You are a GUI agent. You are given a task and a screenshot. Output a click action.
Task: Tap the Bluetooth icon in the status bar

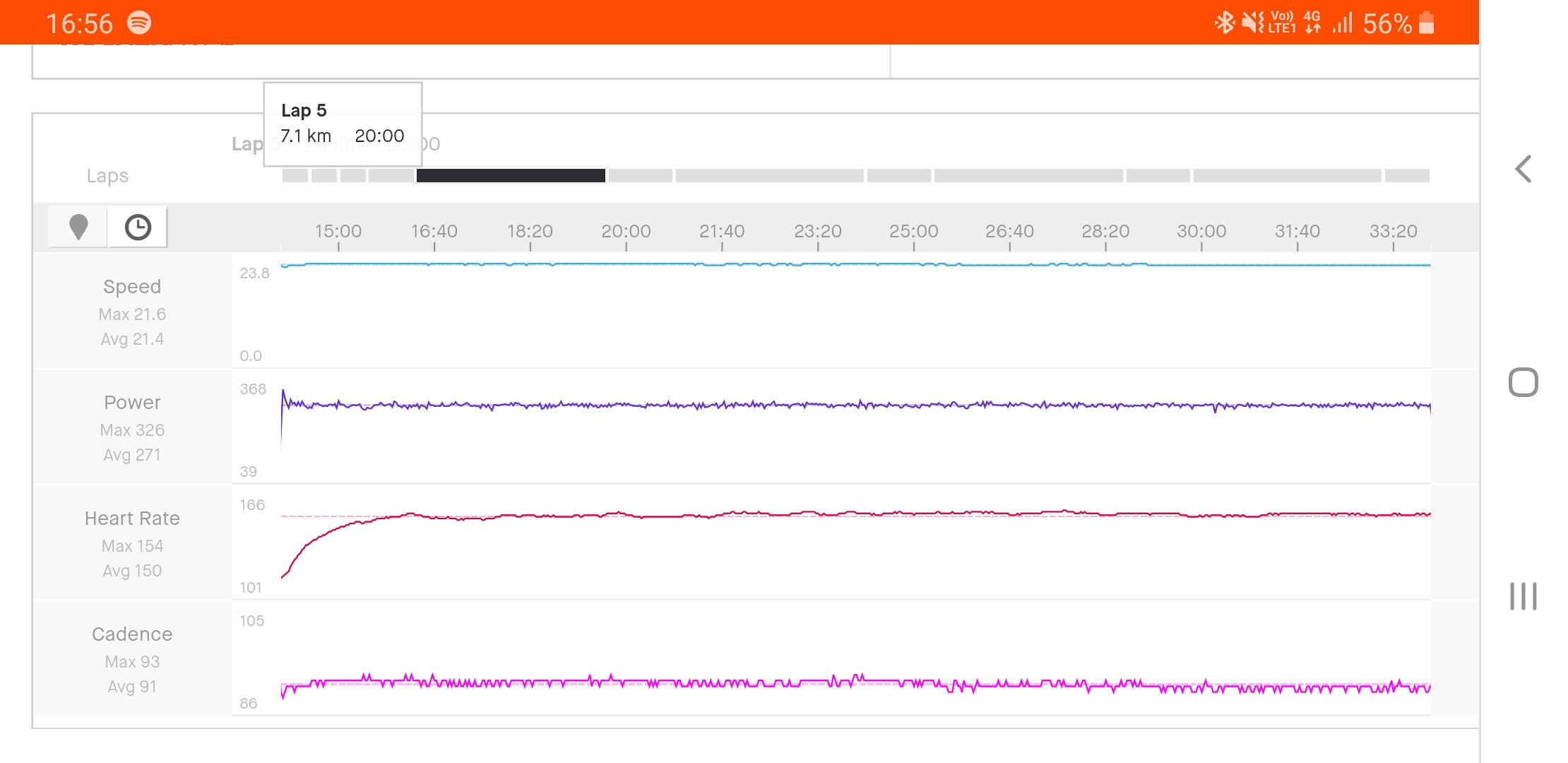tap(1225, 23)
